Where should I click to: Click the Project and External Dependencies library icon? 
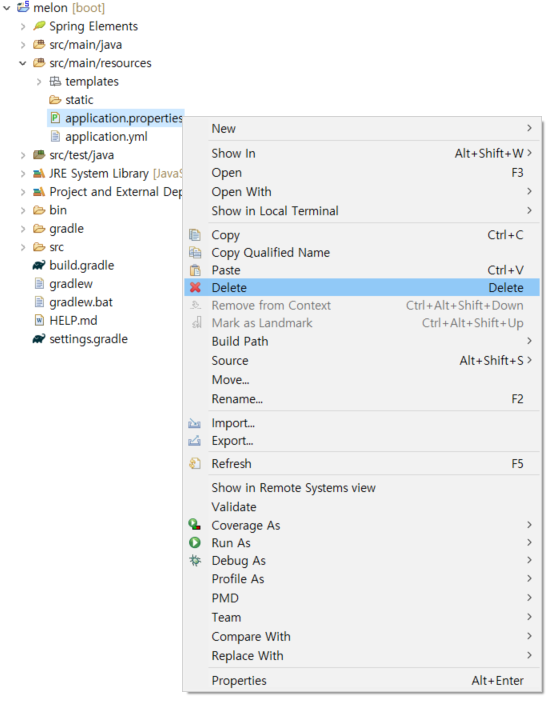click(39, 191)
